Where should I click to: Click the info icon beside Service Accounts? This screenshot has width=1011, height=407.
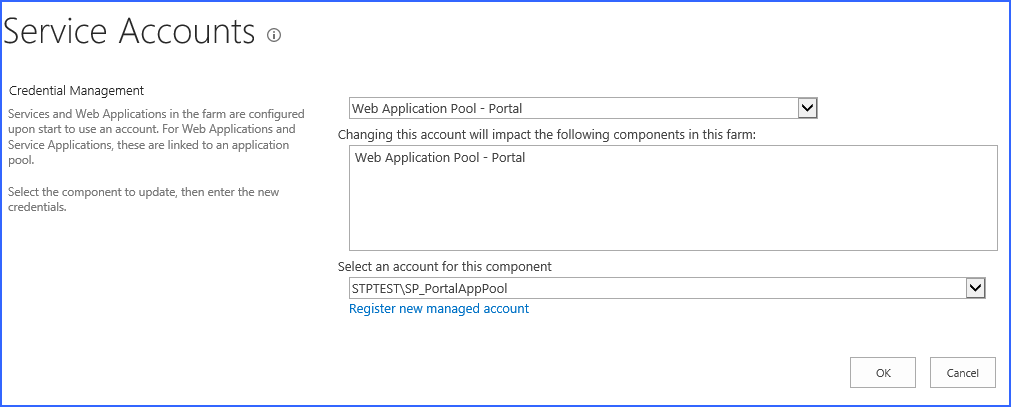point(274,35)
